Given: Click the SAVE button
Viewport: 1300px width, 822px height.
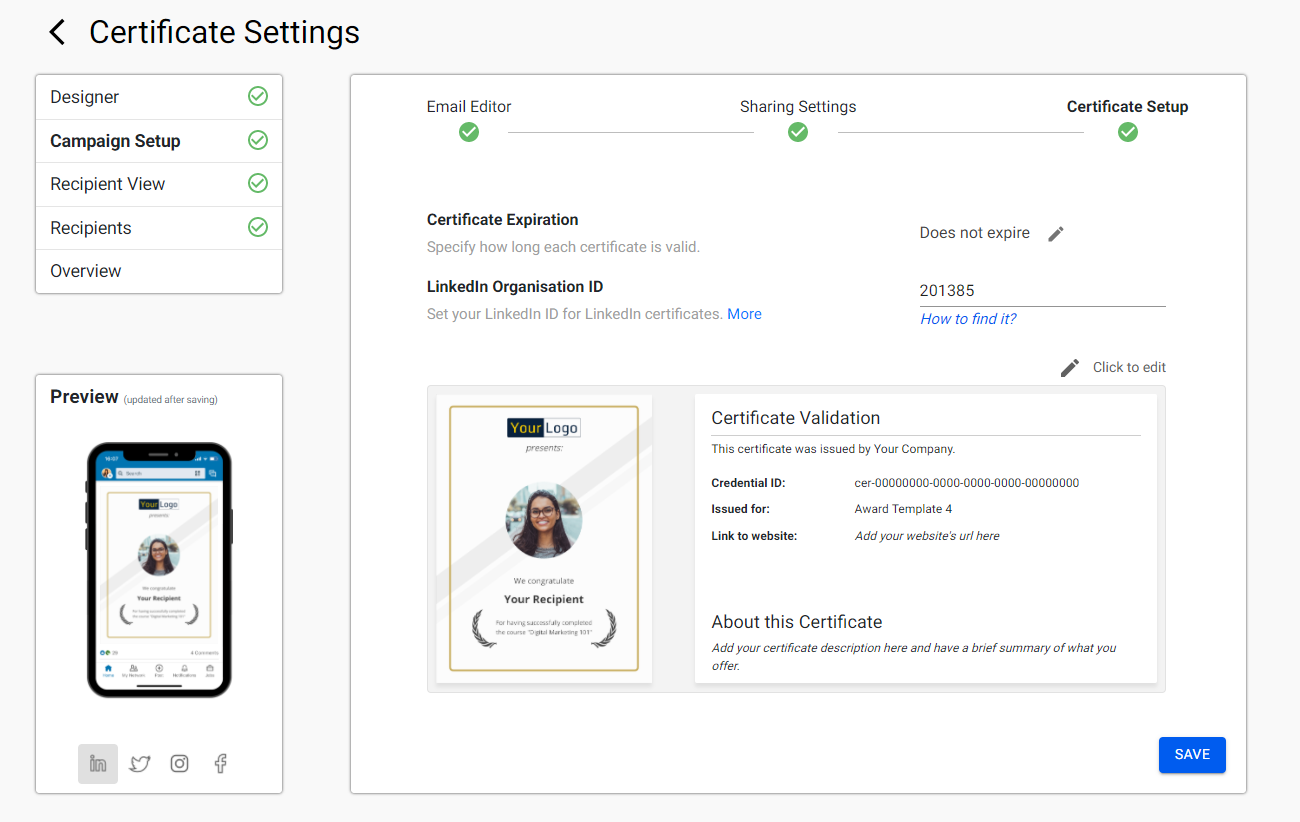Looking at the screenshot, I should click(1192, 755).
